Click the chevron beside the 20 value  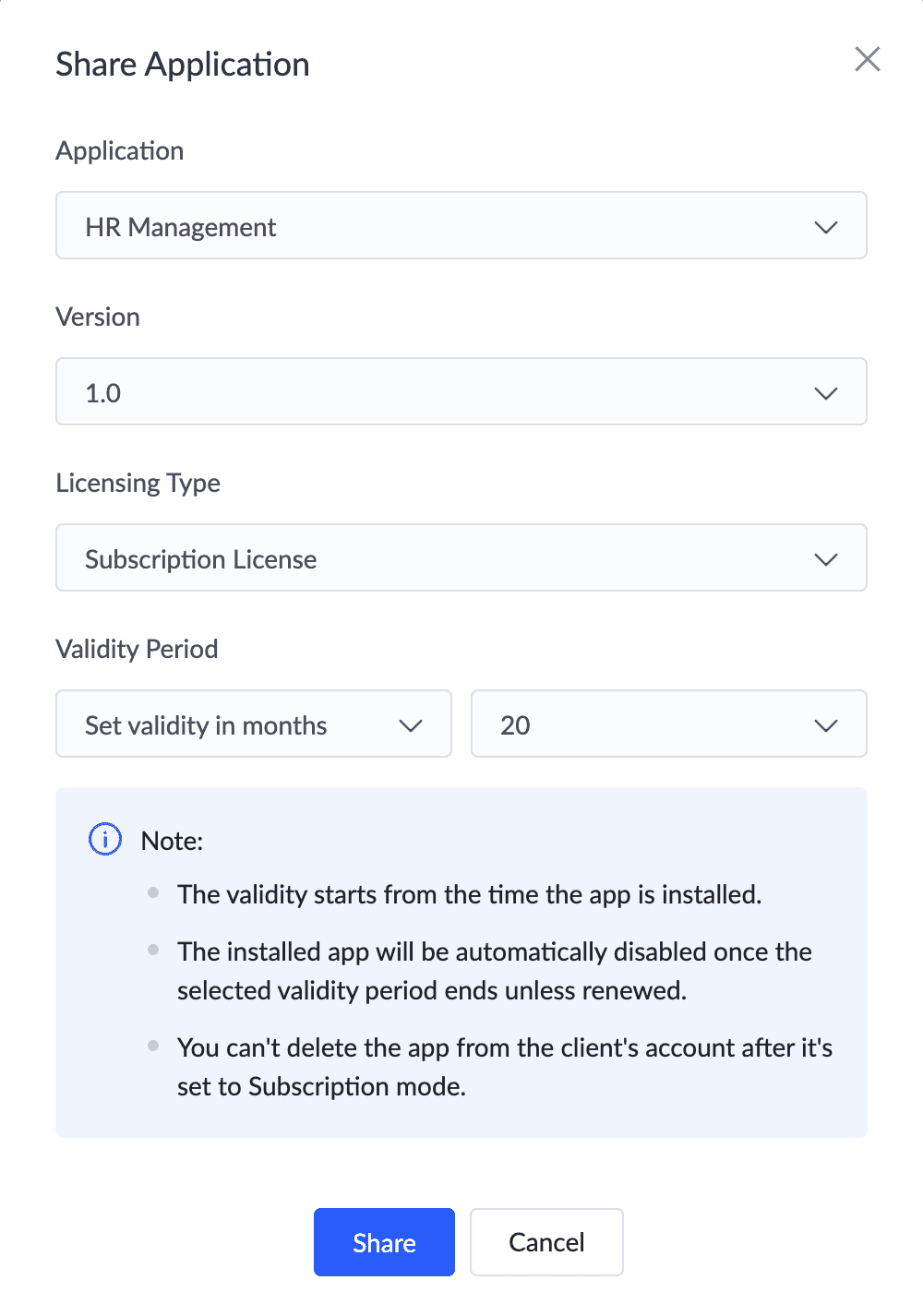pyautogui.click(x=825, y=725)
